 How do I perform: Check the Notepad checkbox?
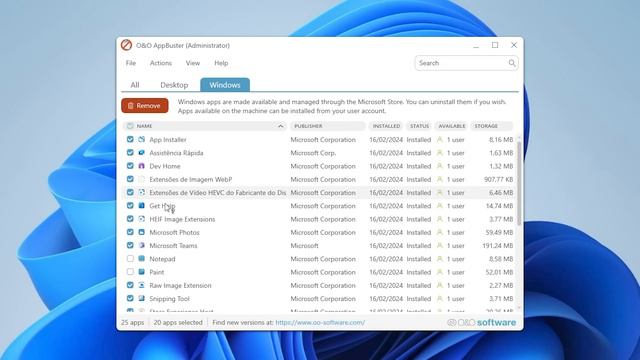click(130, 259)
